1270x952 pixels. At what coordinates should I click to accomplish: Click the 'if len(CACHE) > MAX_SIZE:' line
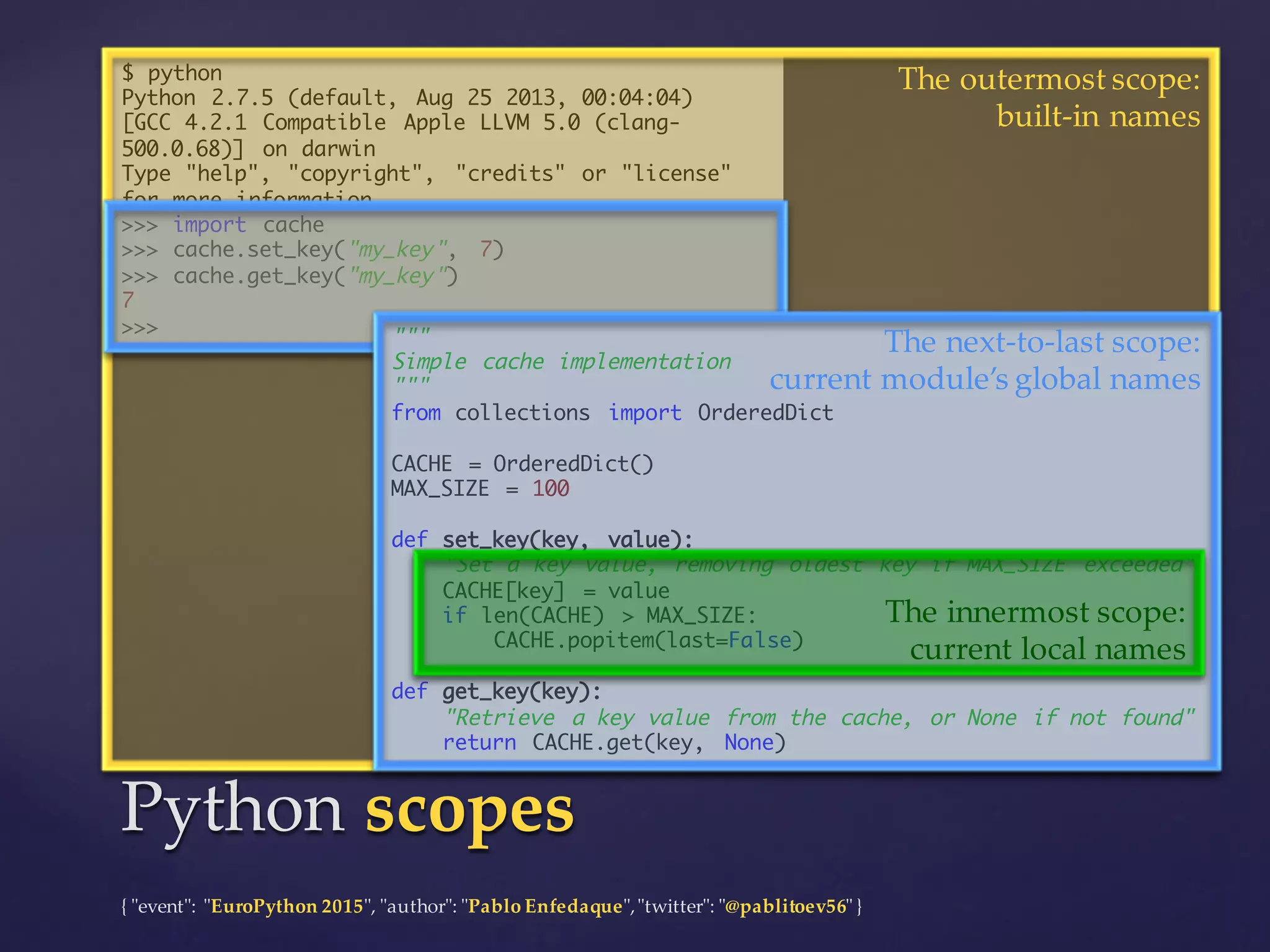tap(599, 615)
